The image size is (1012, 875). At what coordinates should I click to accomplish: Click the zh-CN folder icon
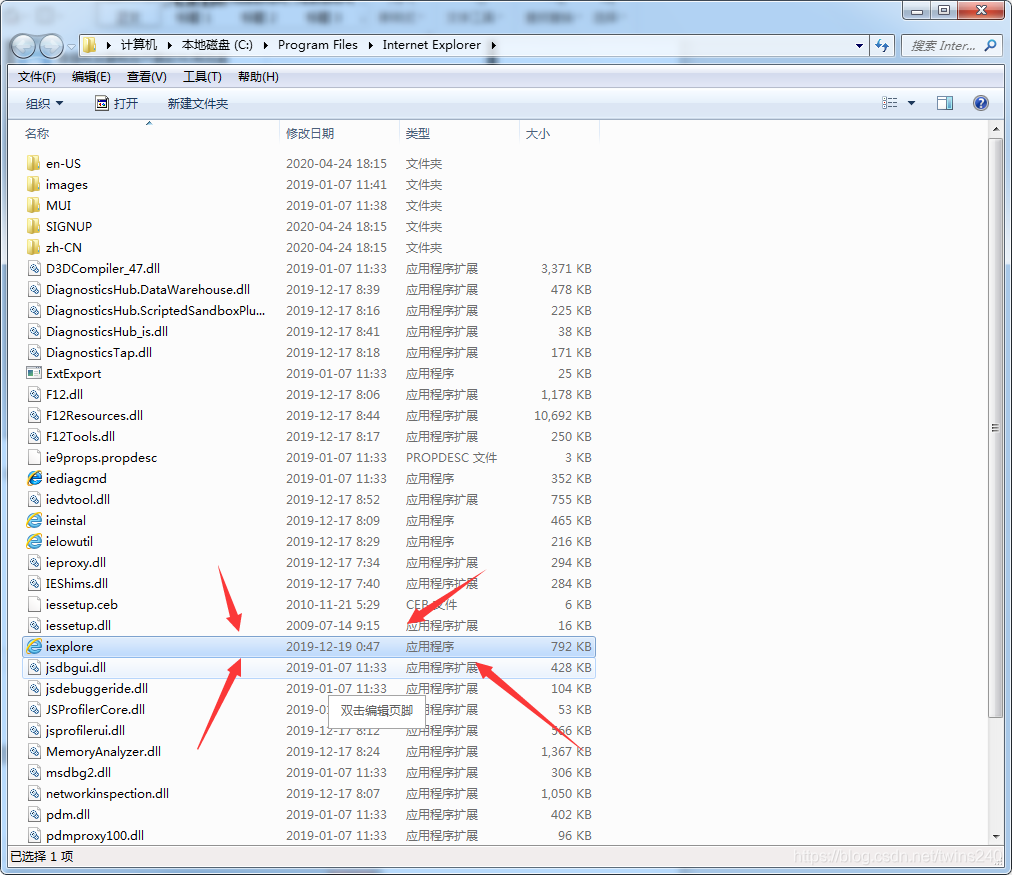tap(34, 248)
